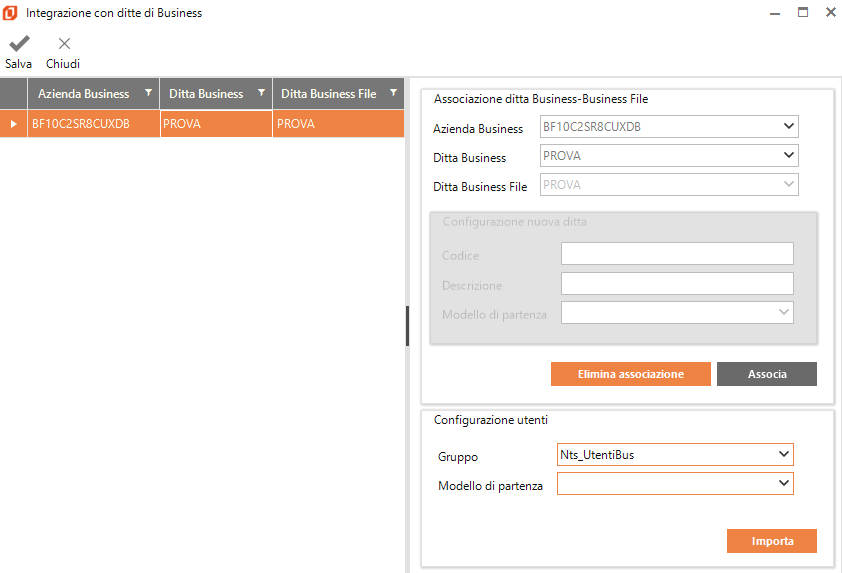The image size is (842, 573).
Task: Expand the Ditta Business dropdown
Action: 788,155
